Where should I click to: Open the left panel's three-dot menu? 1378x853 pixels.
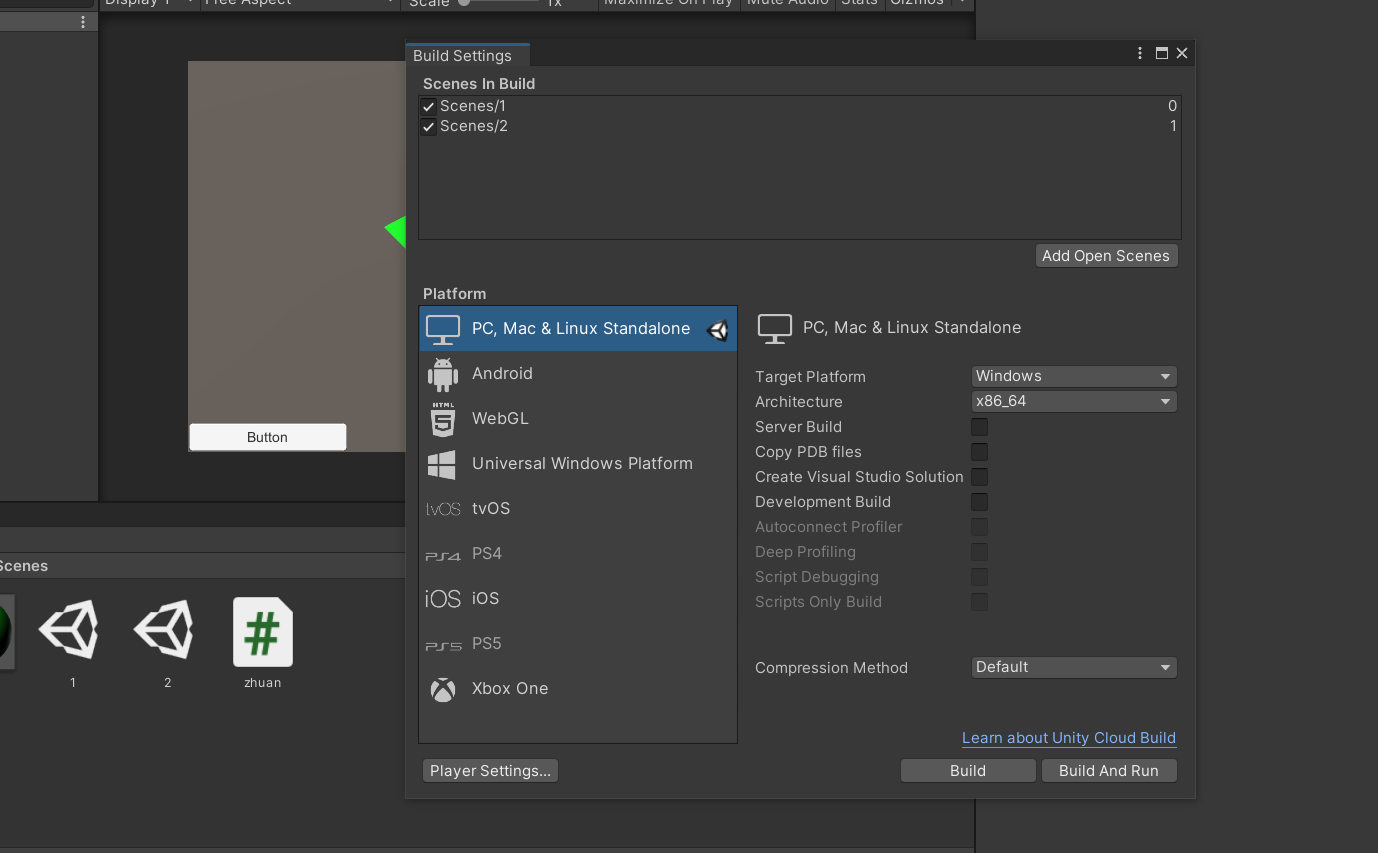pos(83,22)
